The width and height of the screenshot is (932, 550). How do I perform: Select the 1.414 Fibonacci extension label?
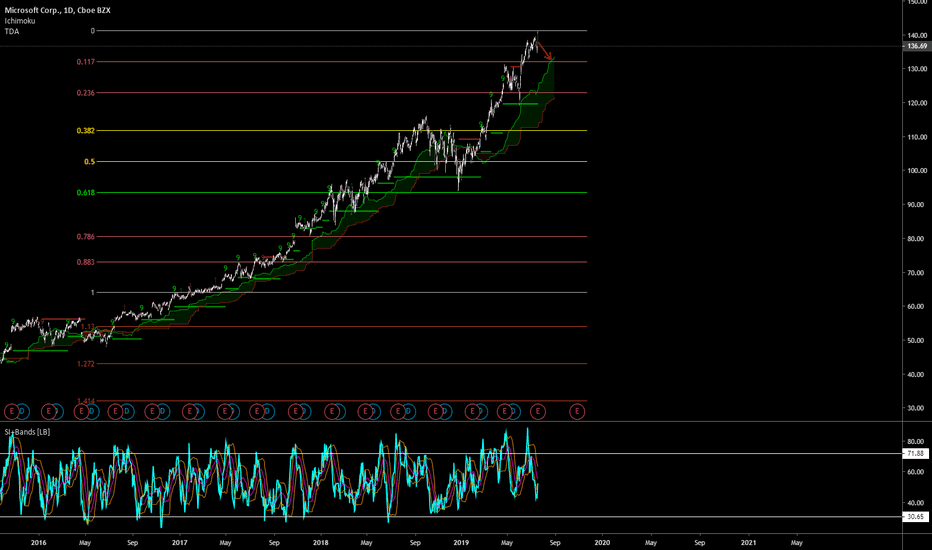(86, 401)
